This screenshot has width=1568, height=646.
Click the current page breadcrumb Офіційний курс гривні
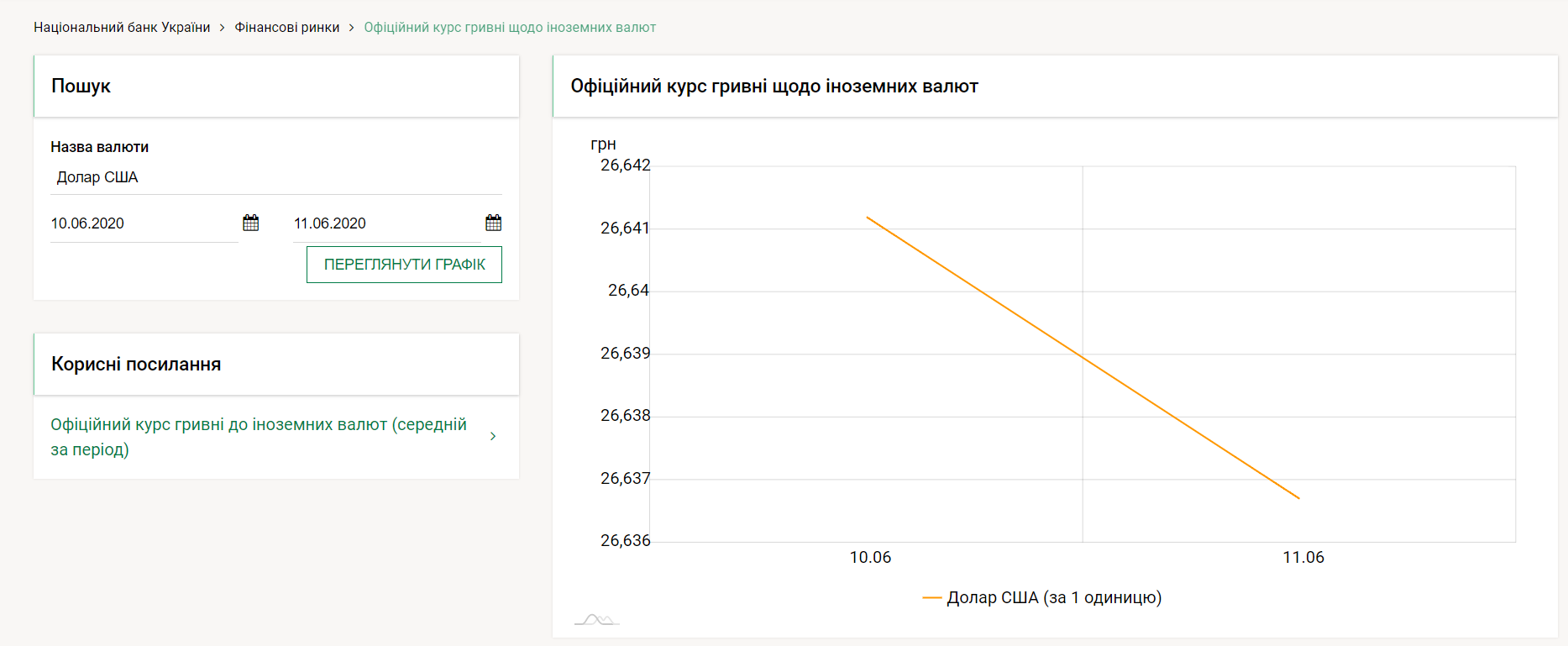coord(510,28)
